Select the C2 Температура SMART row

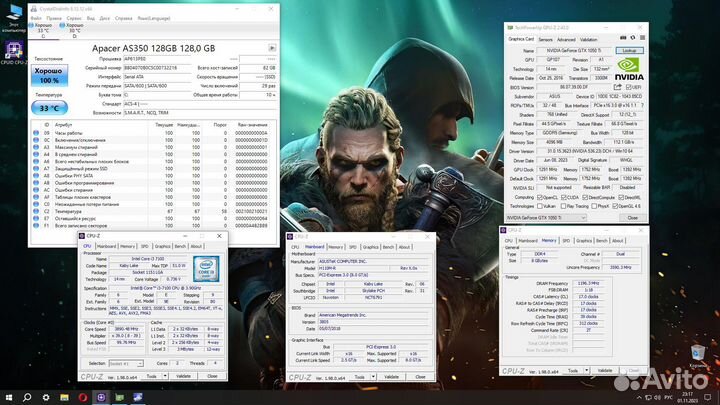click(154, 211)
